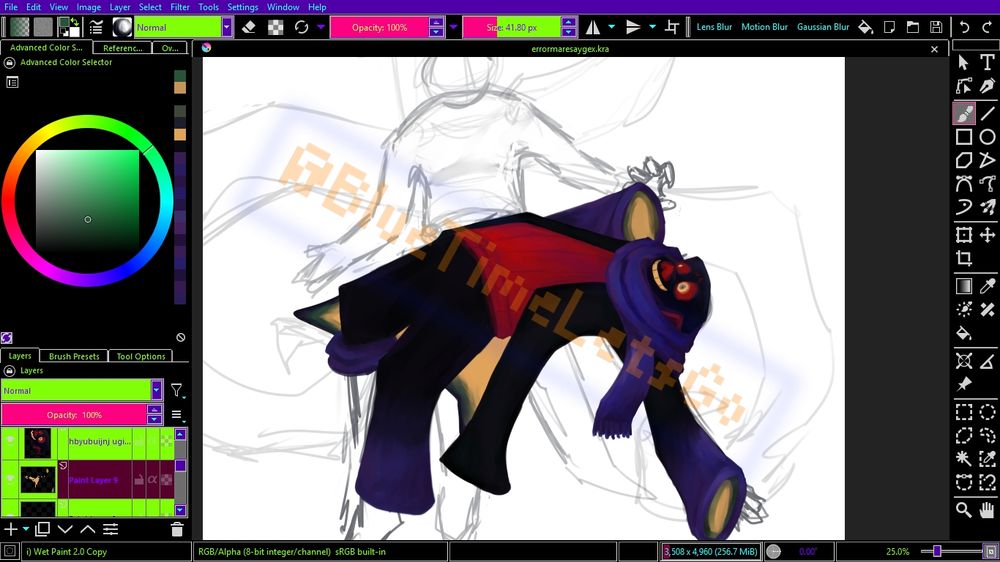Duplicate the current layer

click(43, 529)
